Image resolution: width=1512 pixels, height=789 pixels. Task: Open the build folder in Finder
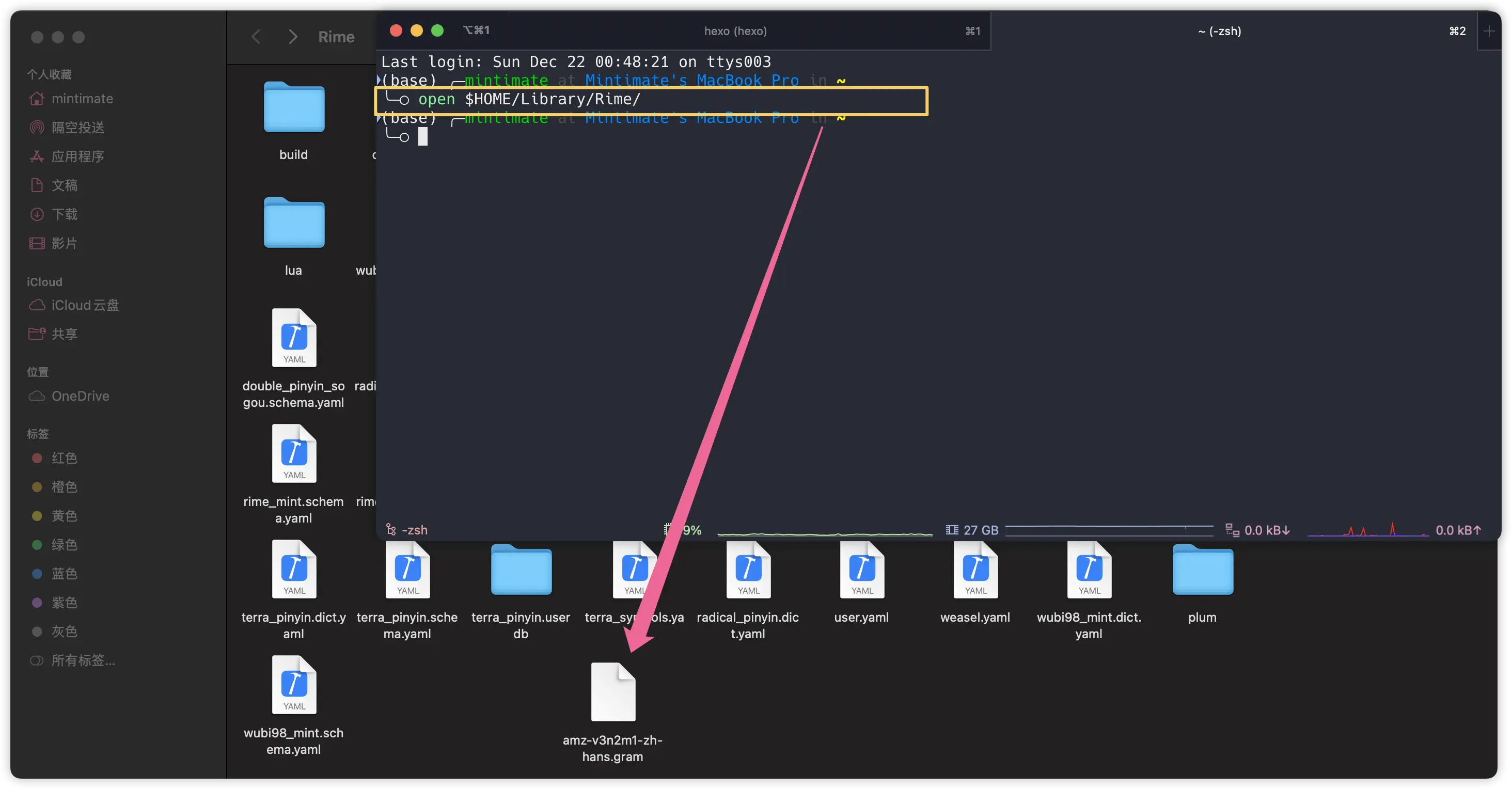click(x=293, y=107)
